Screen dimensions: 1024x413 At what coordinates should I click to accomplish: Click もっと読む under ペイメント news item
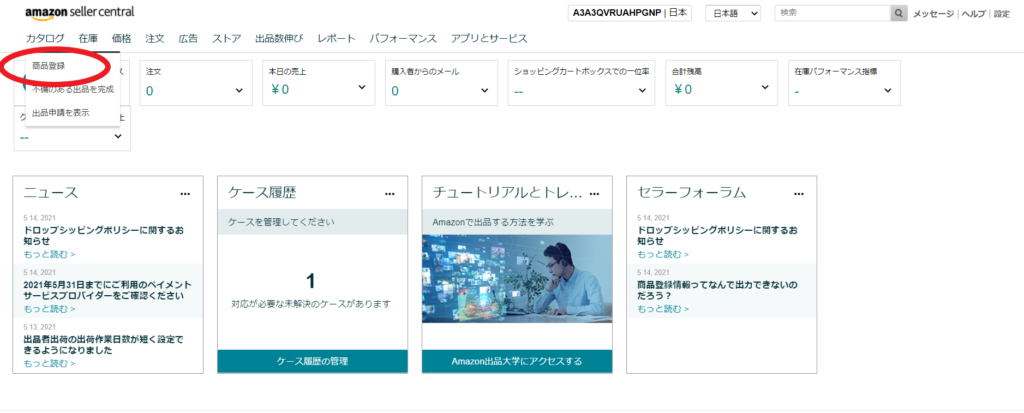pos(49,308)
